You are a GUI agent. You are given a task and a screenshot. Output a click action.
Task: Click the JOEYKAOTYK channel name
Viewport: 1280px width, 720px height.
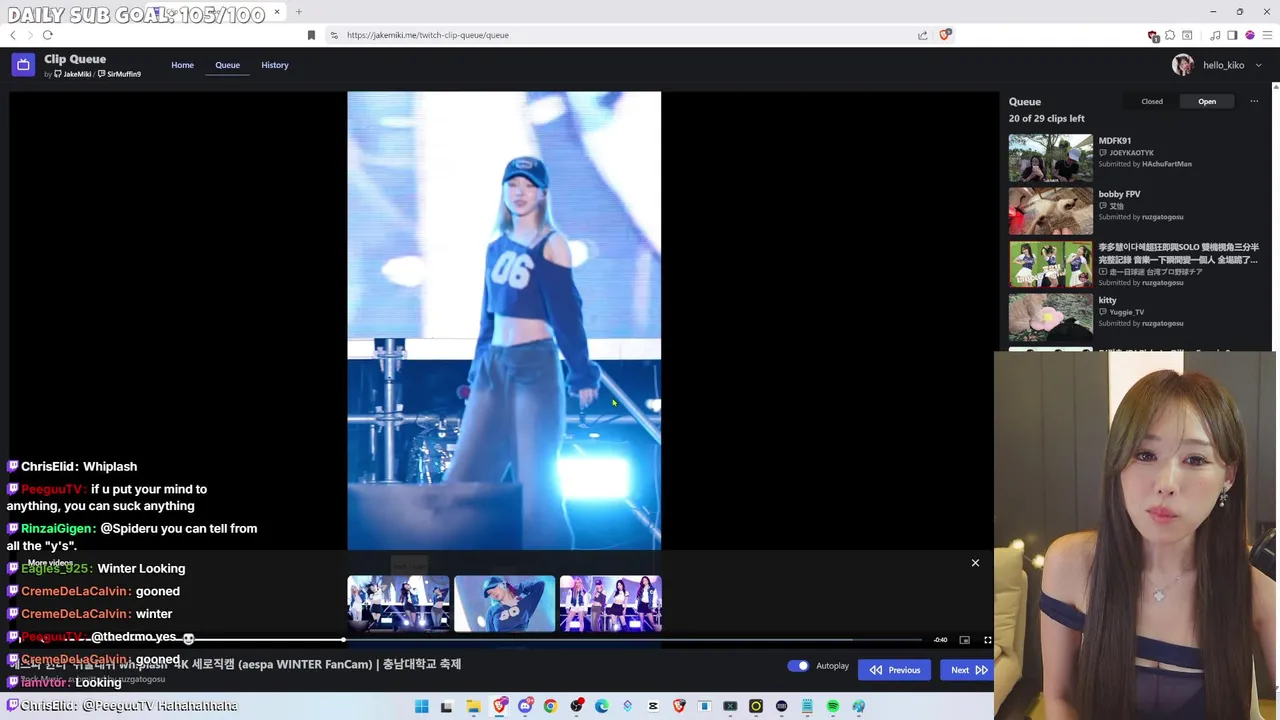tap(1132, 153)
